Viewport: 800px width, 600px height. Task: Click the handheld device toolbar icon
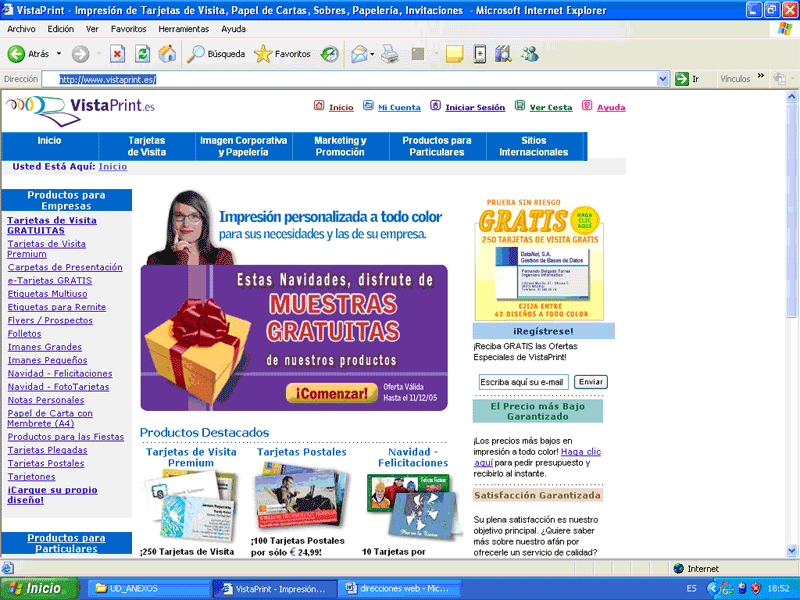(480, 54)
